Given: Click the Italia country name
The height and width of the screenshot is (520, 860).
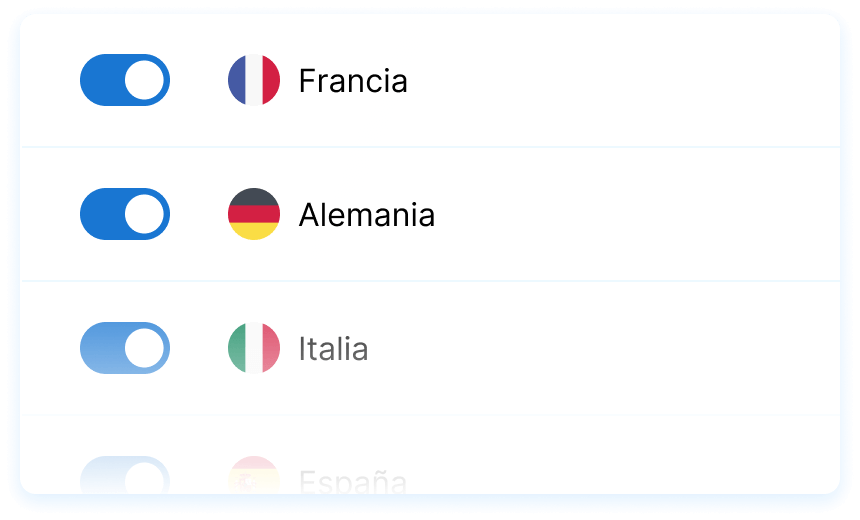Looking at the screenshot, I should (333, 349).
